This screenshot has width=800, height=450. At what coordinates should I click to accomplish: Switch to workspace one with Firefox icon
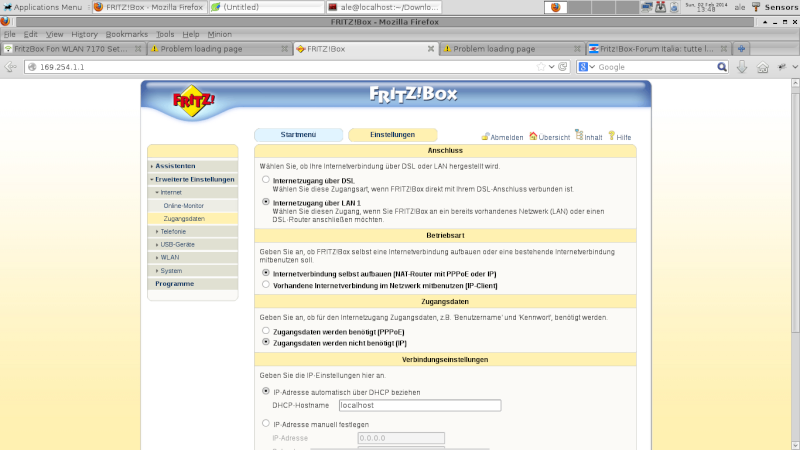click(x=556, y=7)
